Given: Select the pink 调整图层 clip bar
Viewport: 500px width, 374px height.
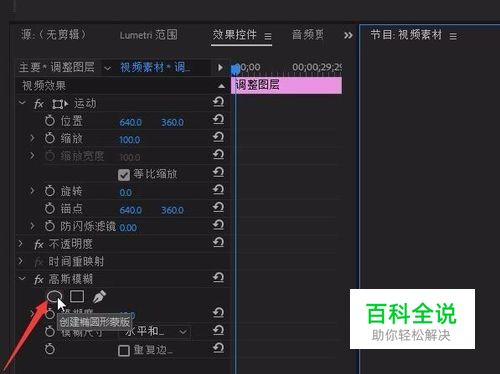Looking at the screenshot, I should click(287, 85).
